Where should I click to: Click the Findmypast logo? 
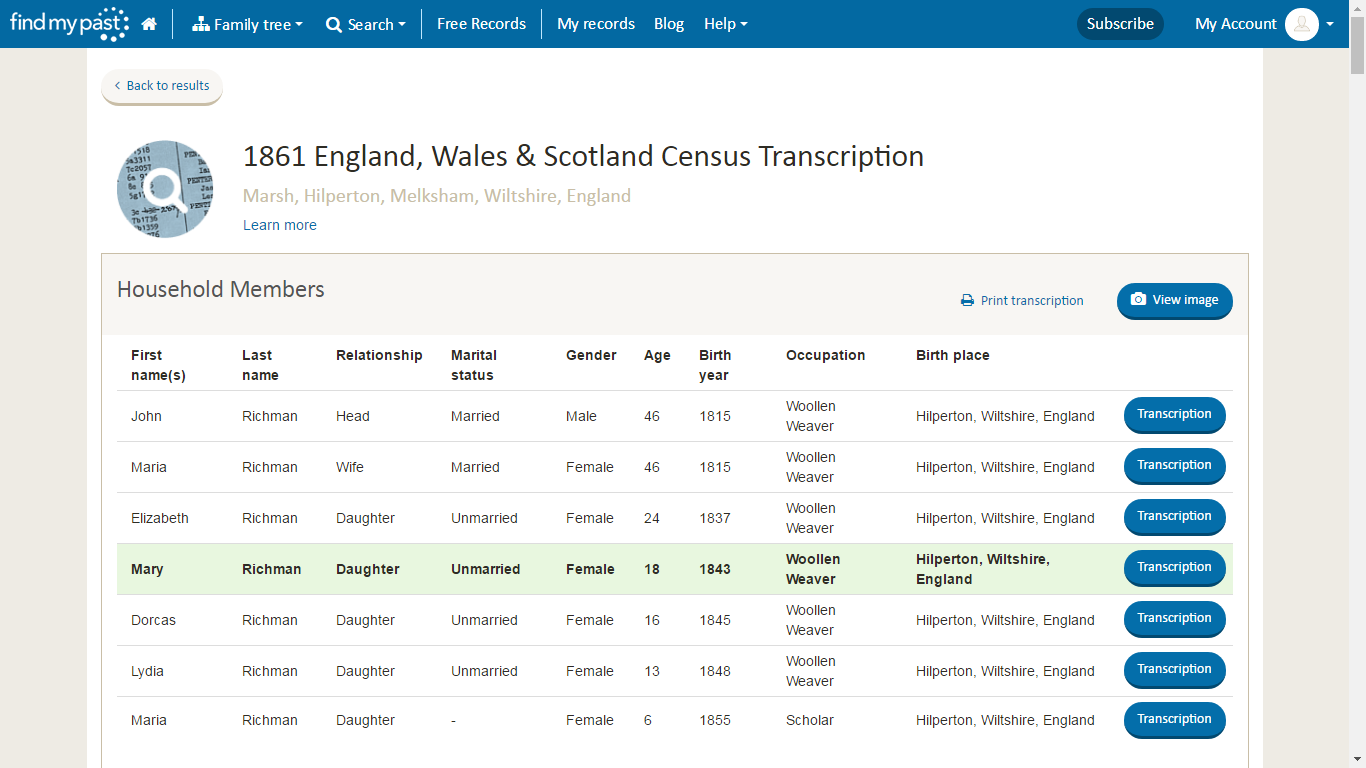pos(69,24)
